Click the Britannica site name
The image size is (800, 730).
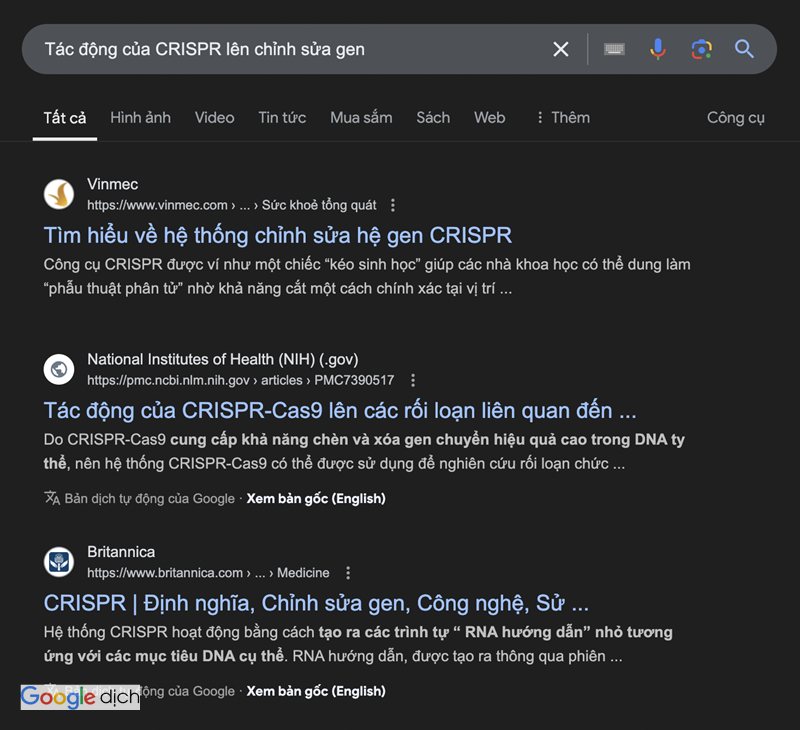[121, 551]
